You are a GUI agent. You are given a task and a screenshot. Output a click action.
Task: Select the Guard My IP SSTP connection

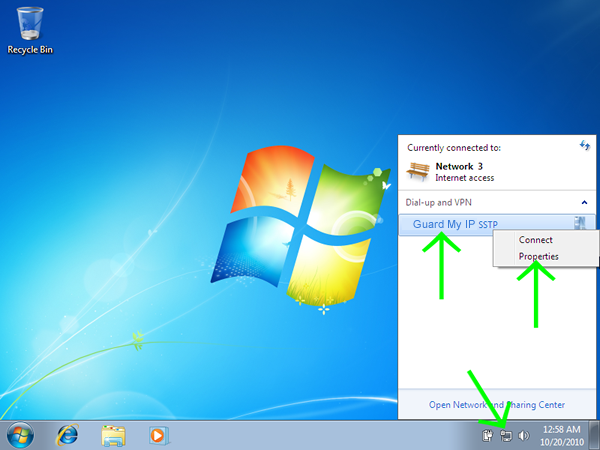[x=497, y=224]
